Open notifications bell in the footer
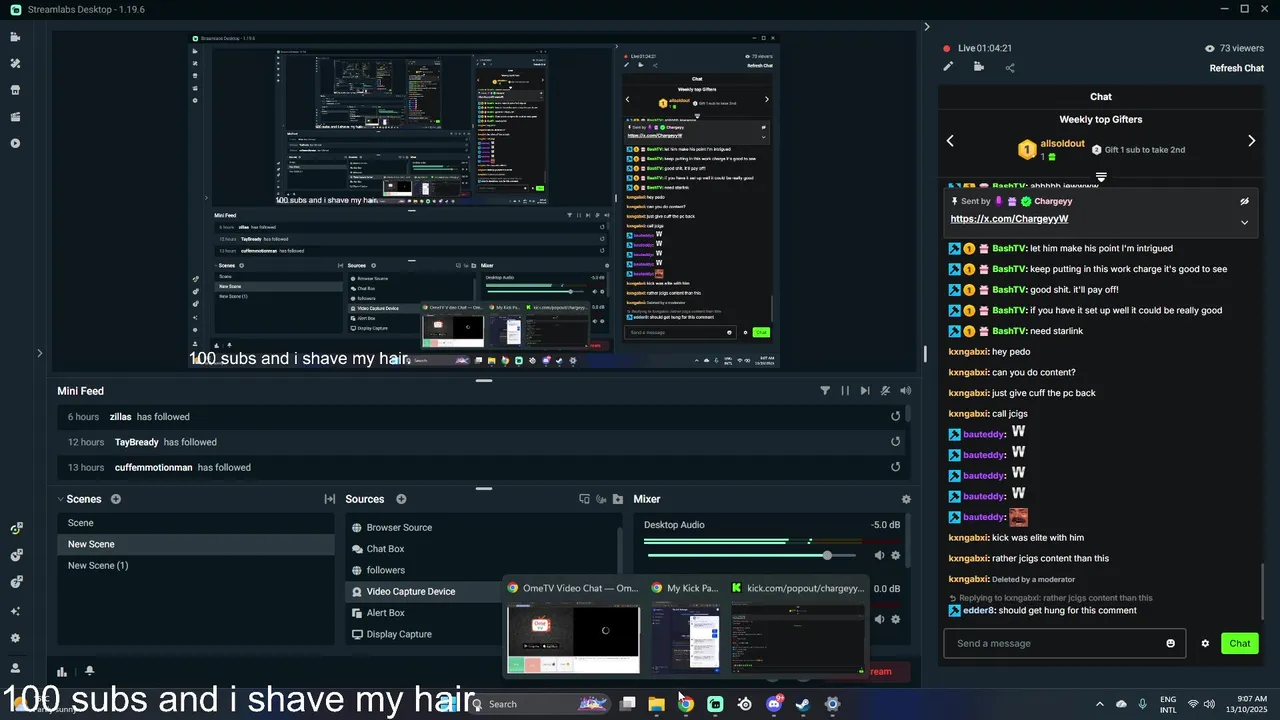Screen dimensions: 1280x720 pyautogui.click(x=89, y=671)
